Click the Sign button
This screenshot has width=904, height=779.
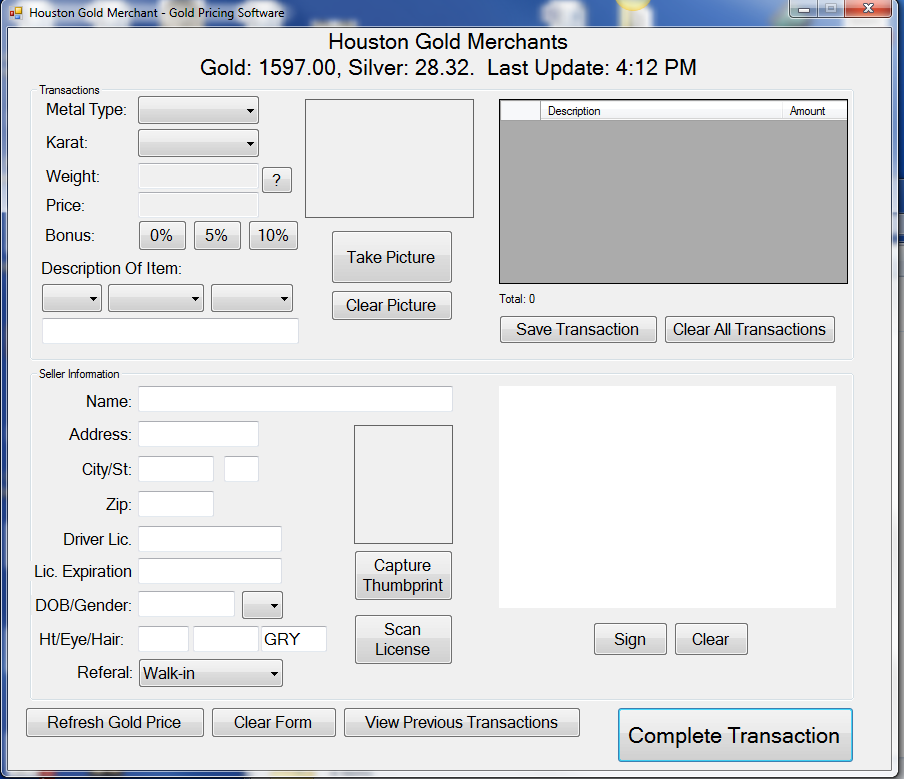(x=630, y=639)
